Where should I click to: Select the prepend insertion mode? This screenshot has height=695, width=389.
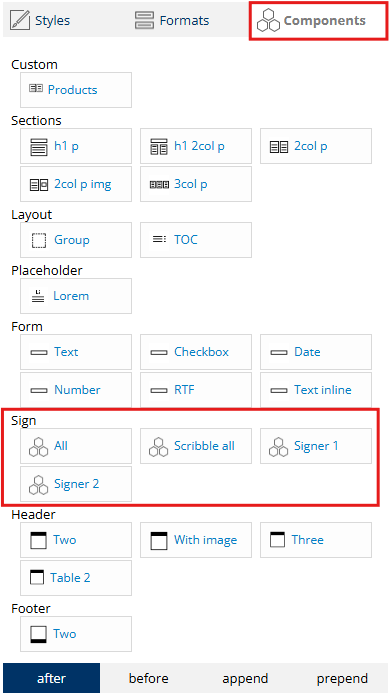tap(342, 678)
